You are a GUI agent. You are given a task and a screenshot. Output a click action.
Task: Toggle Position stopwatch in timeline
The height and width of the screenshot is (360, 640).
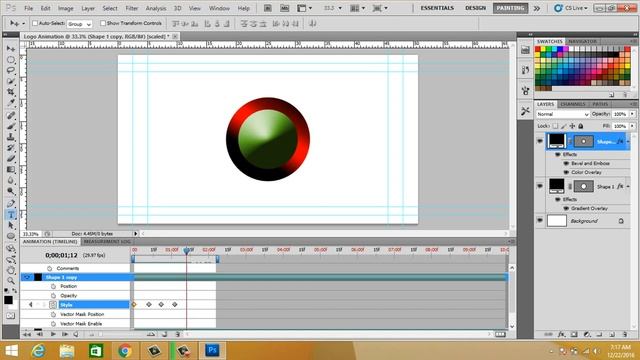coord(53,286)
